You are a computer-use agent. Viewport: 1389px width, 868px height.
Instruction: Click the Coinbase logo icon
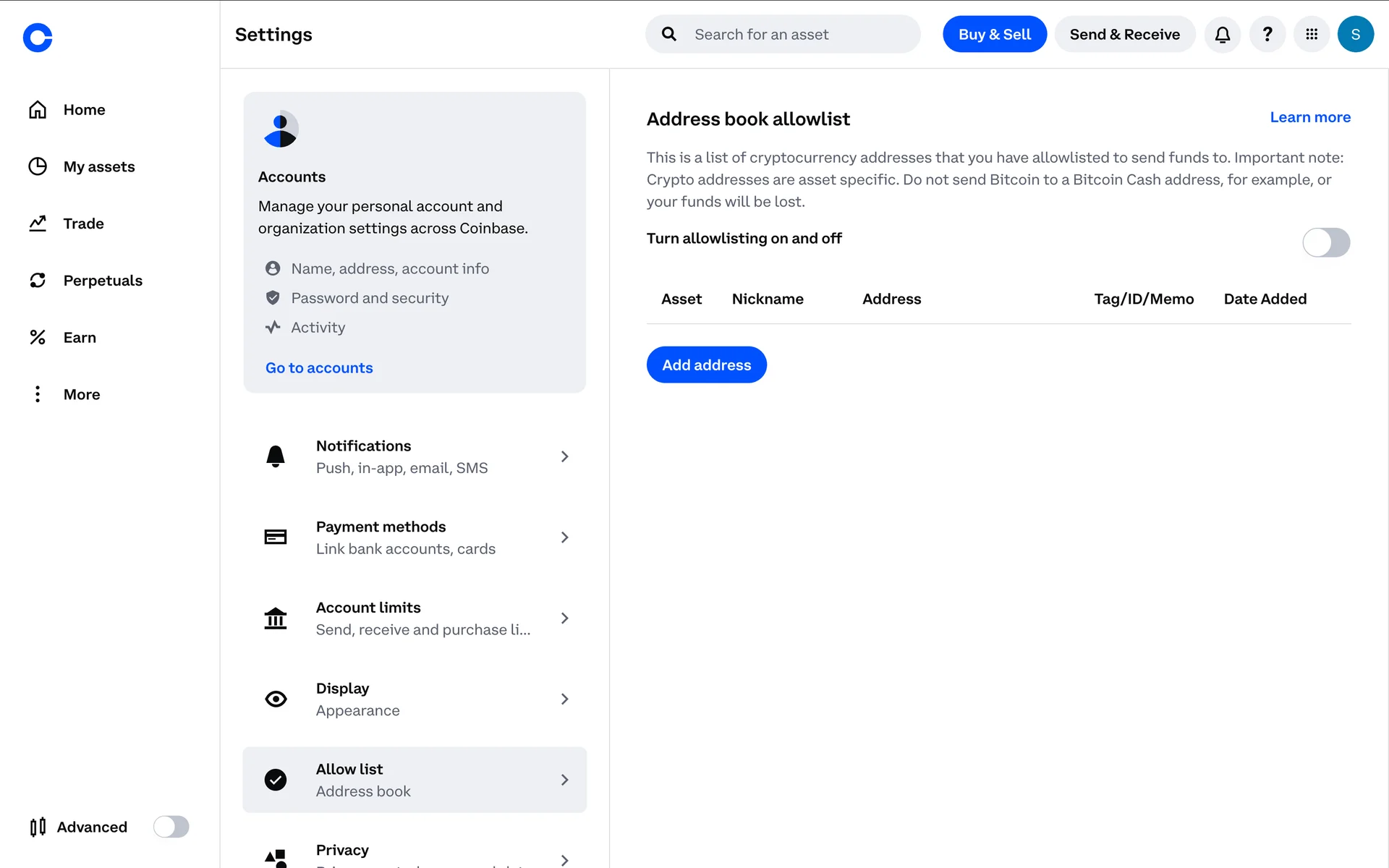[x=38, y=38]
